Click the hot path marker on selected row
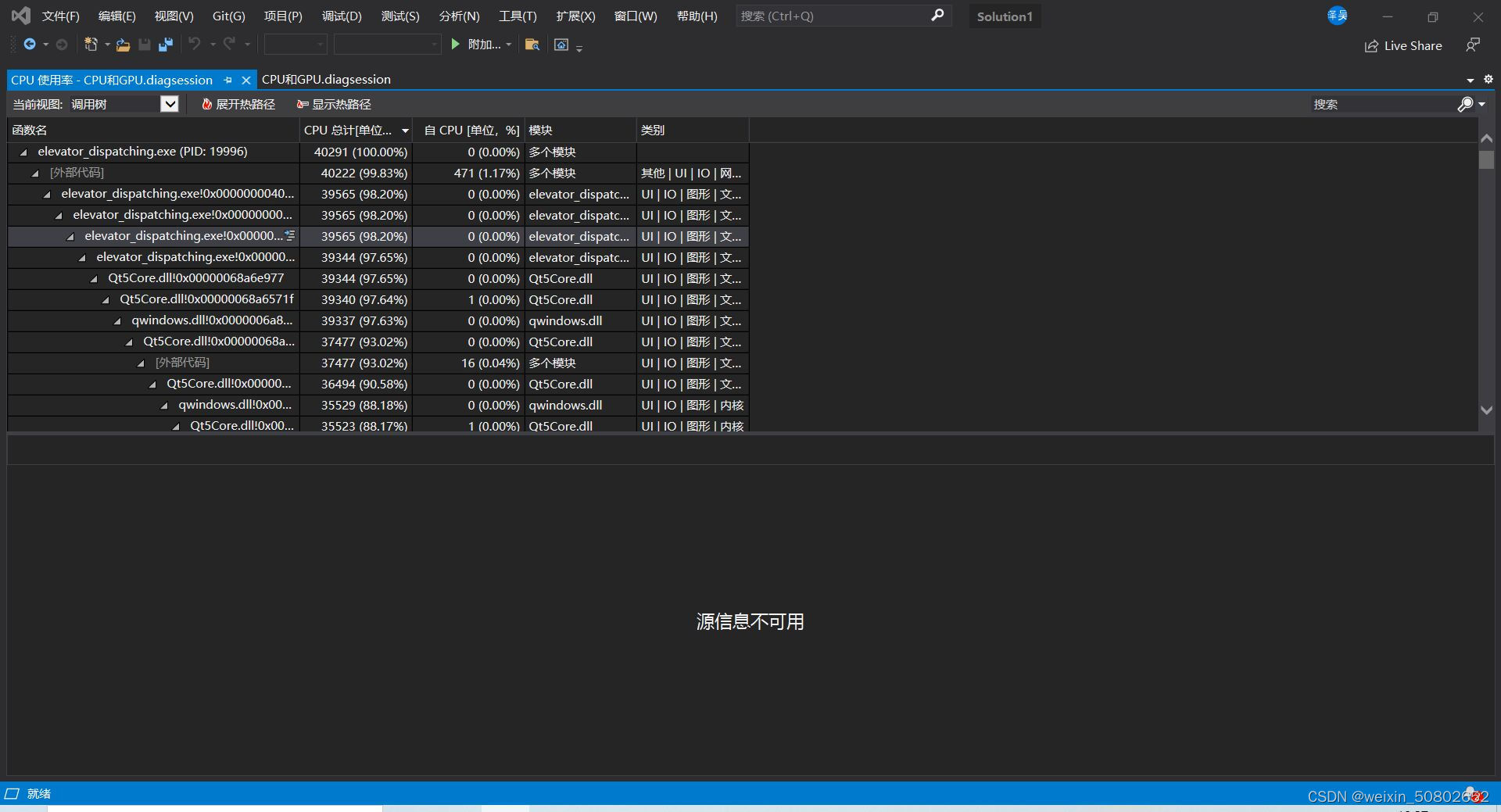Viewport: 1501px width, 812px height. coord(290,235)
